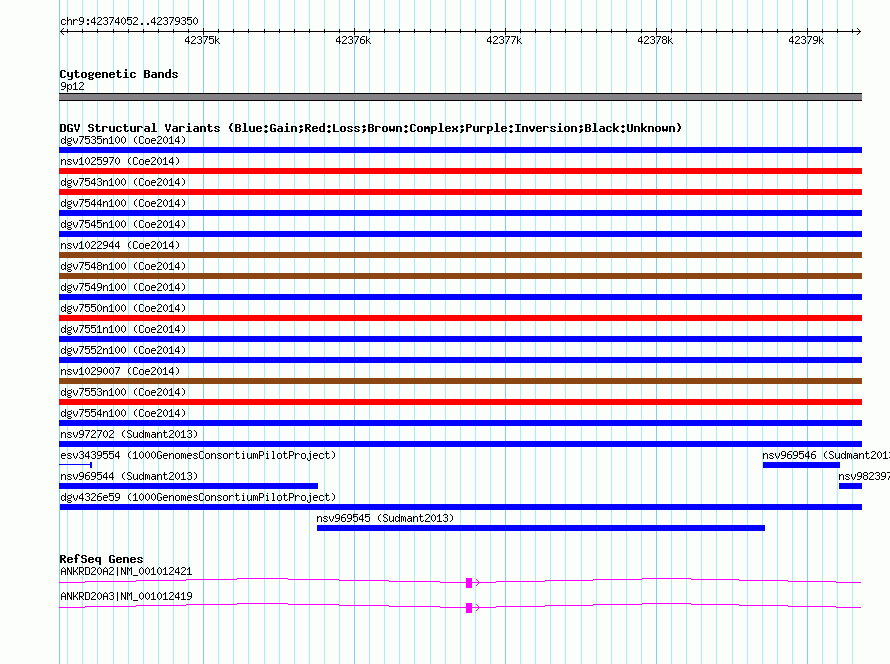Viewport: 890px width, 664px height.
Task: Select the short esv3439554 variant glyph
Action: tap(76, 465)
